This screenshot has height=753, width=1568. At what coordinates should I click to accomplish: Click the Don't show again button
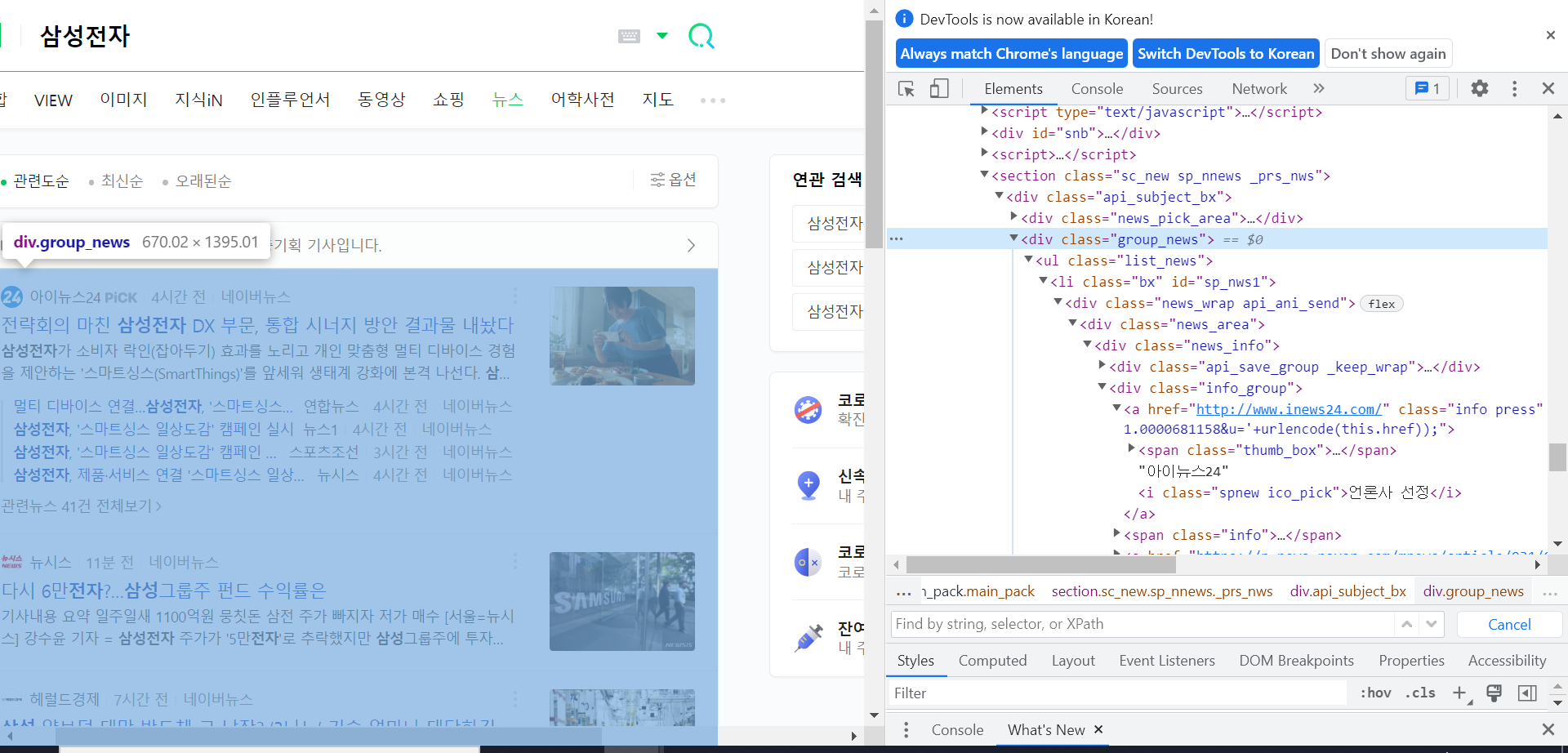[x=1388, y=54]
